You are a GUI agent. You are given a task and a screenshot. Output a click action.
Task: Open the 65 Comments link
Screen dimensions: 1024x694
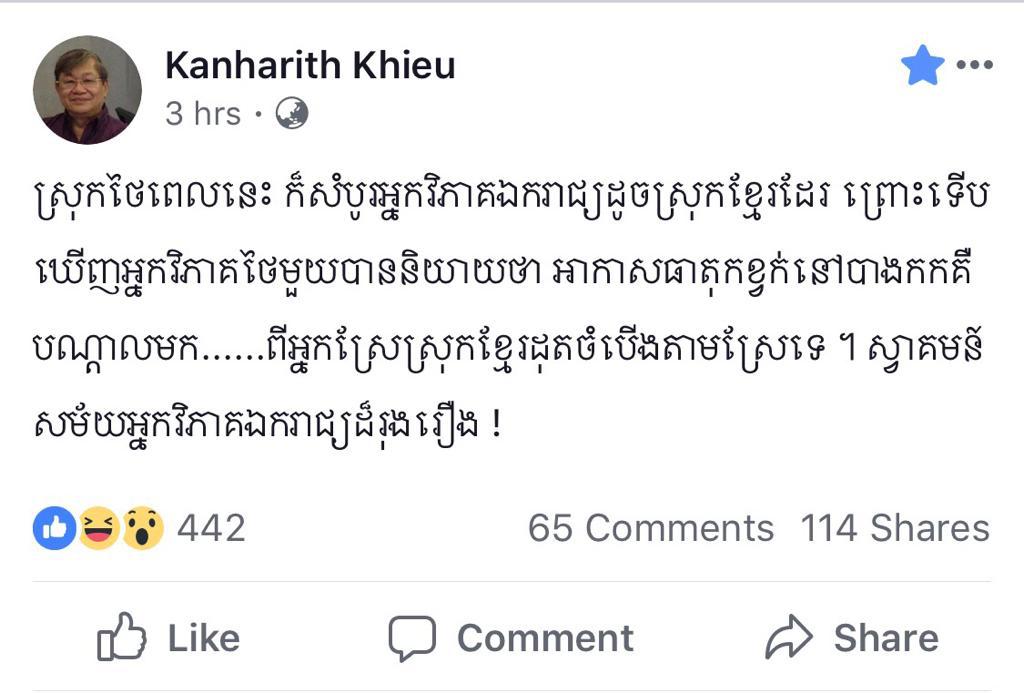tap(650, 528)
